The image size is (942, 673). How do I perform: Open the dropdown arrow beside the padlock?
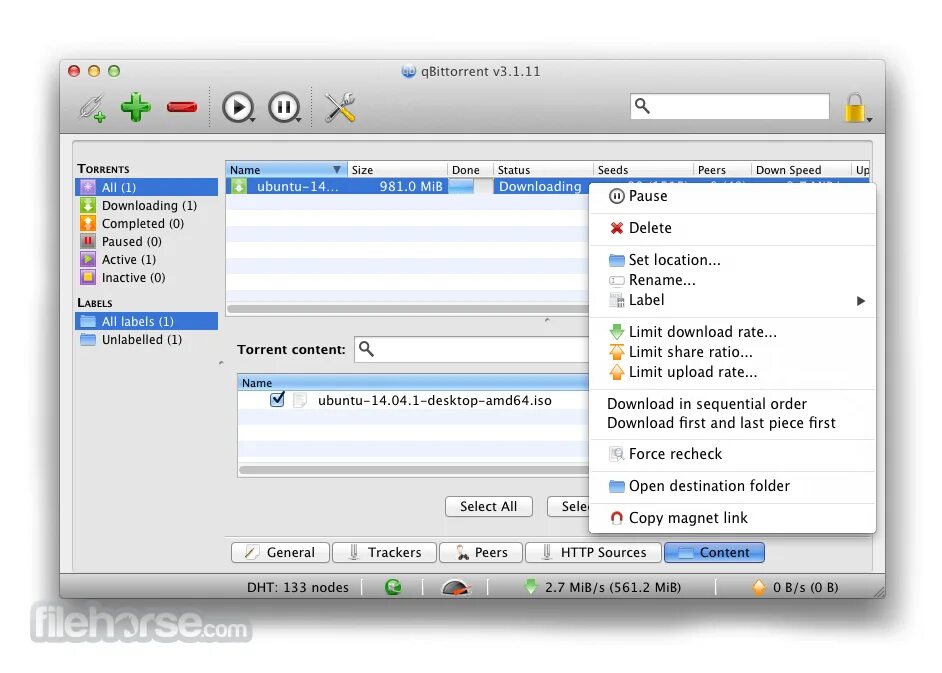click(x=869, y=120)
